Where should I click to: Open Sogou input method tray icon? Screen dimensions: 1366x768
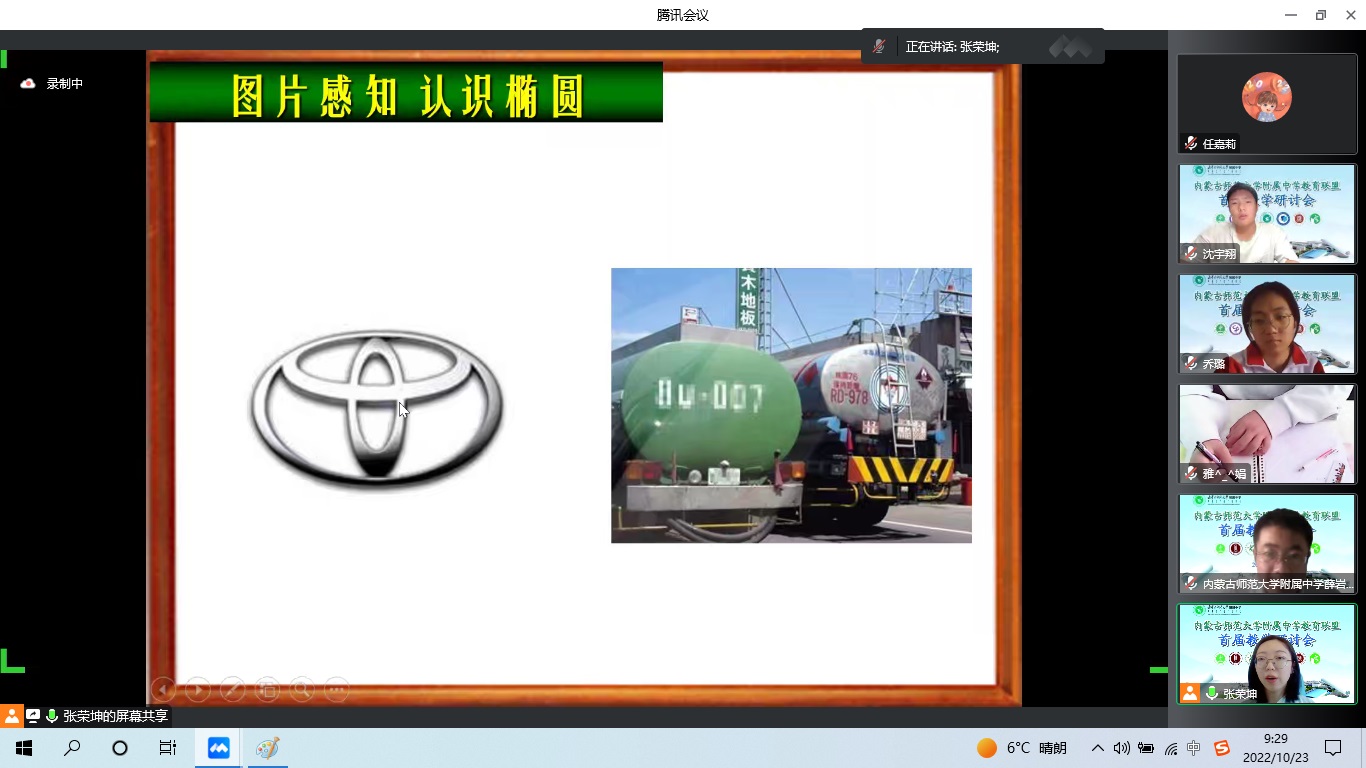point(1221,748)
